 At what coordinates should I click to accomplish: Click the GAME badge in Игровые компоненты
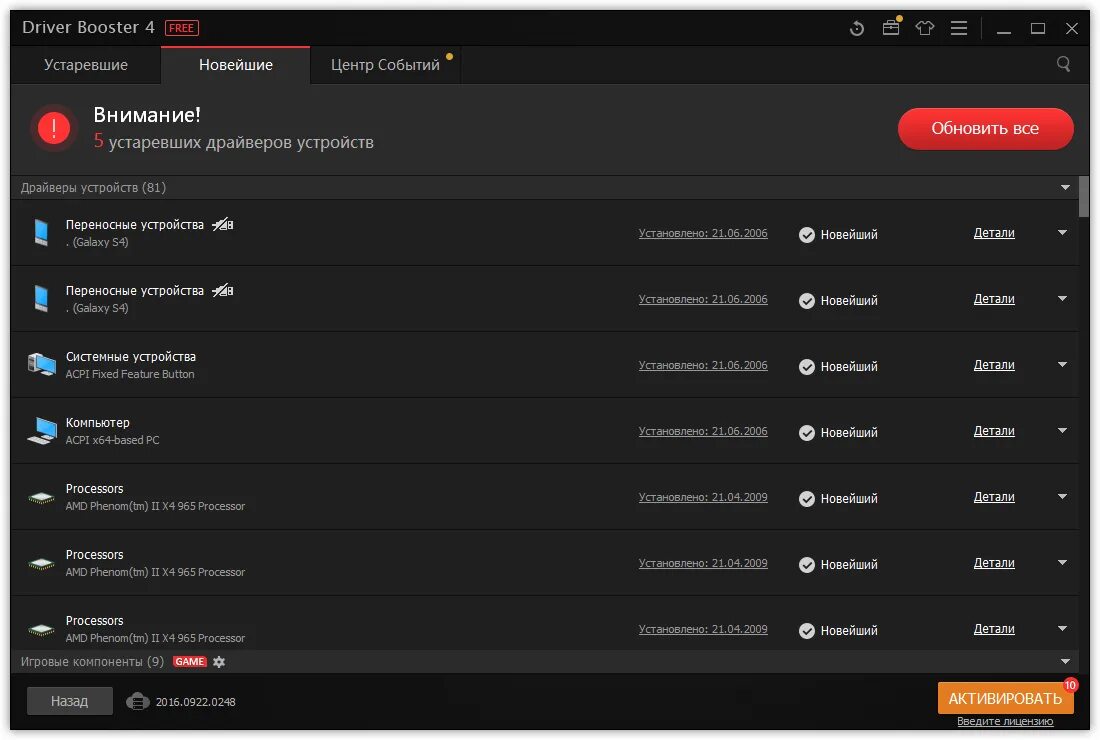(189, 661)
